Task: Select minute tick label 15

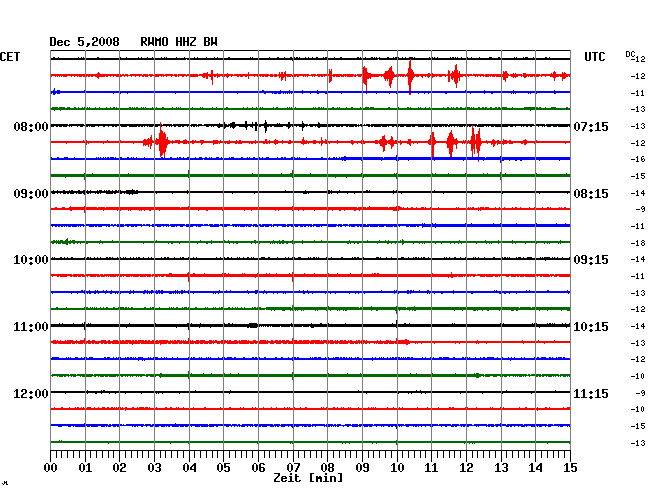Action: pos(570,468)
